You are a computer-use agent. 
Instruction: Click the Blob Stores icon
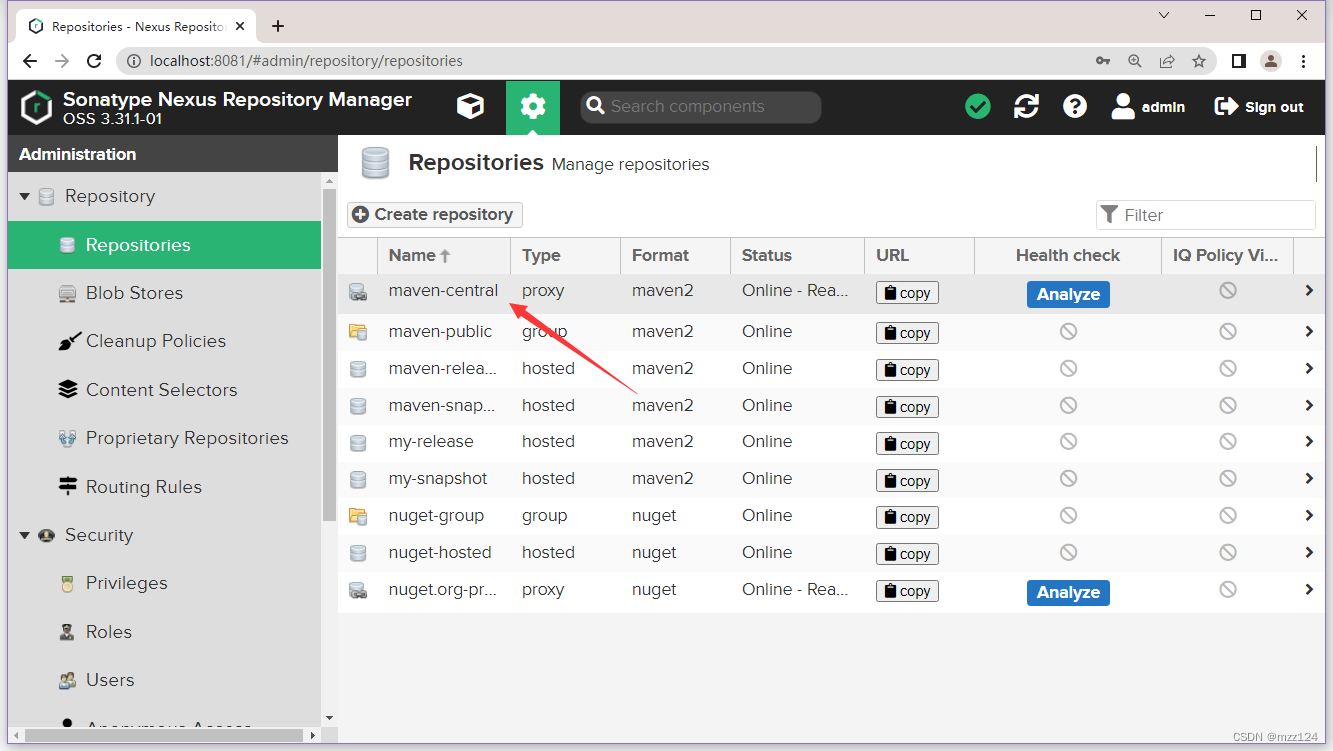coord(68,293)
